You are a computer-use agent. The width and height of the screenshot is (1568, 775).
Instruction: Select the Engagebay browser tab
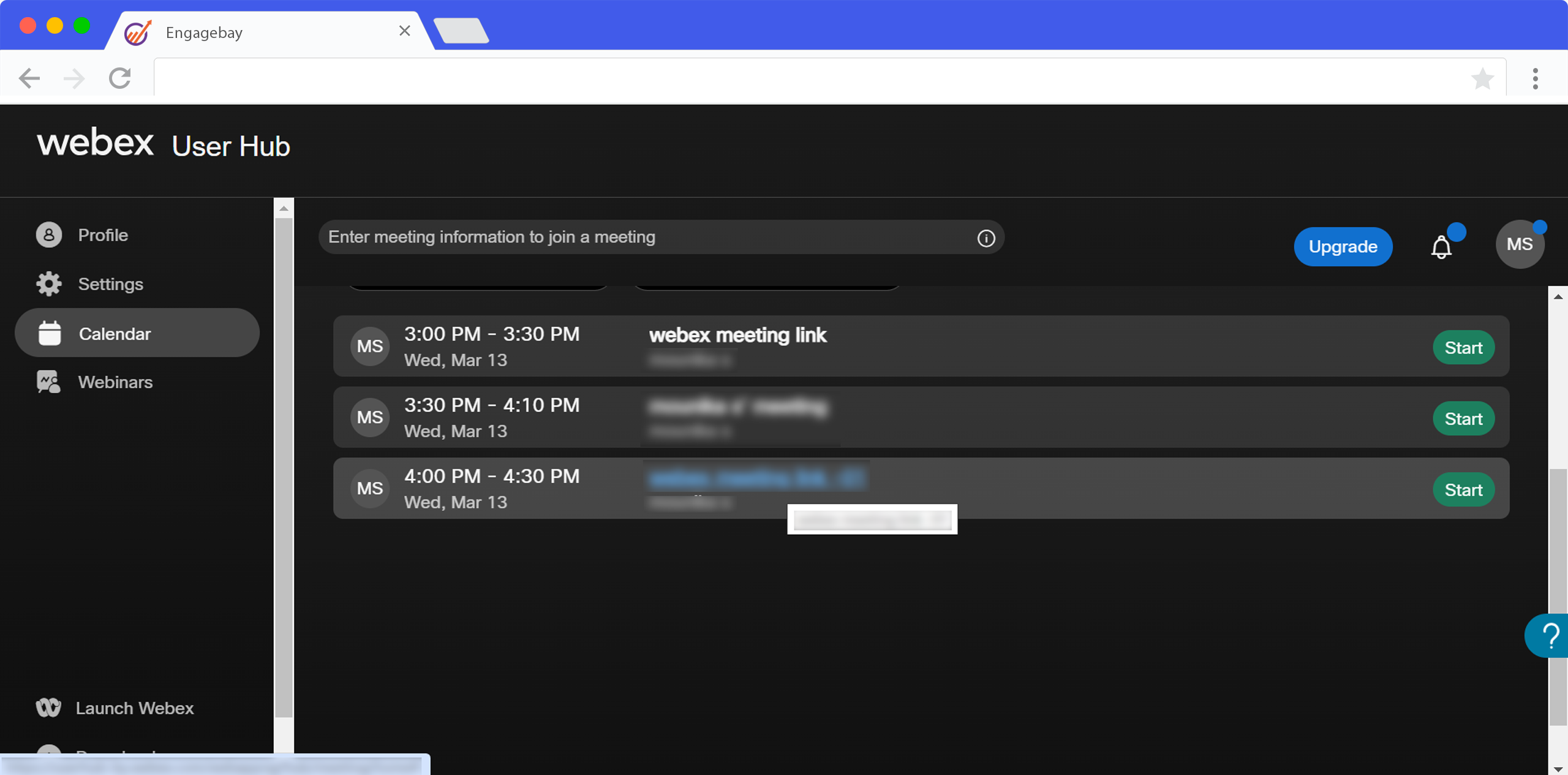[x=269, y=32]
